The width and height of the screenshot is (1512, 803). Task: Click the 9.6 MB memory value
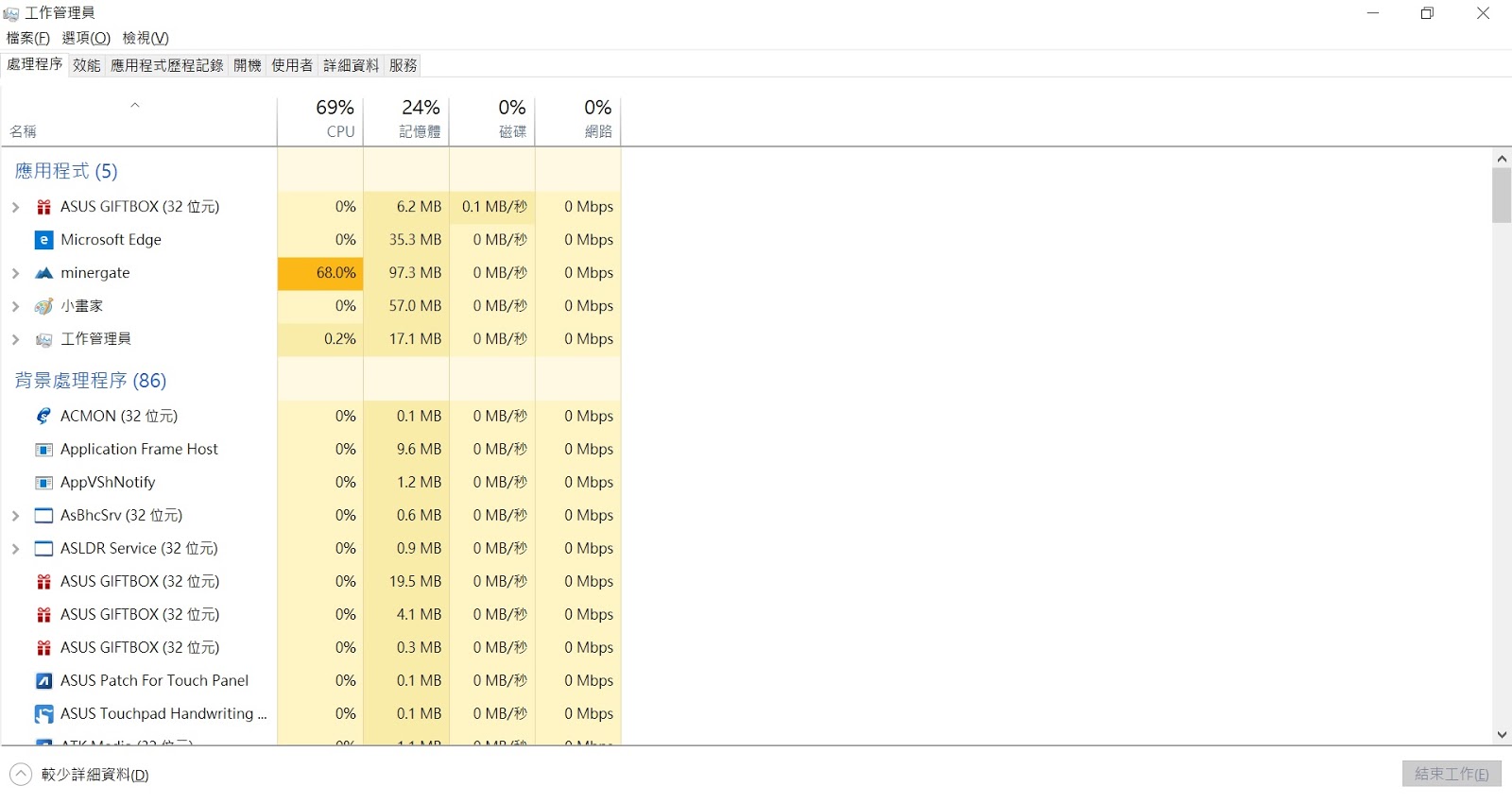(x=419, y=450)
